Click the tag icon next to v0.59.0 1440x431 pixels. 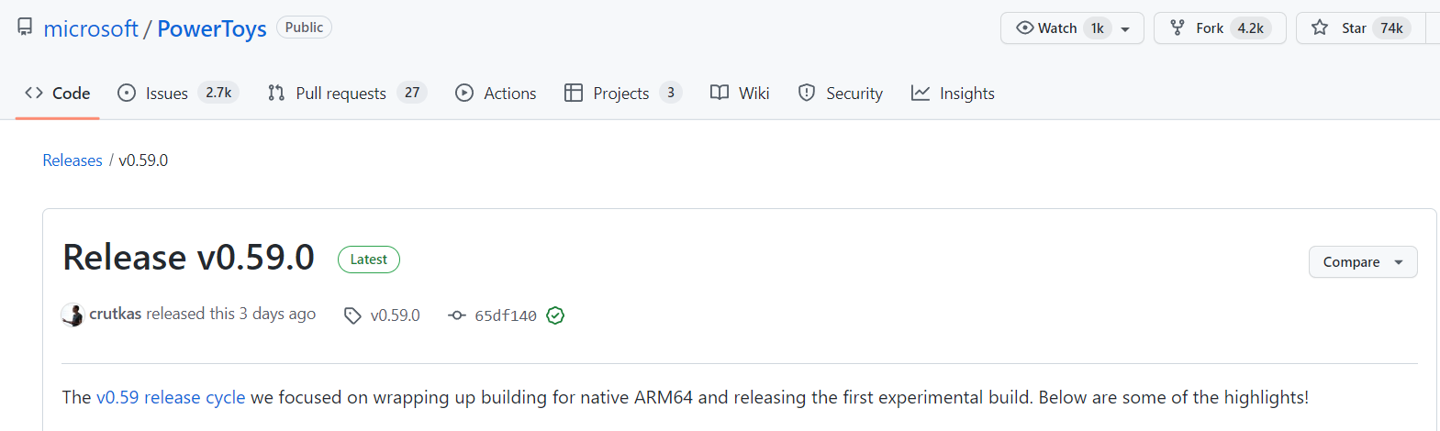[352, 315]
